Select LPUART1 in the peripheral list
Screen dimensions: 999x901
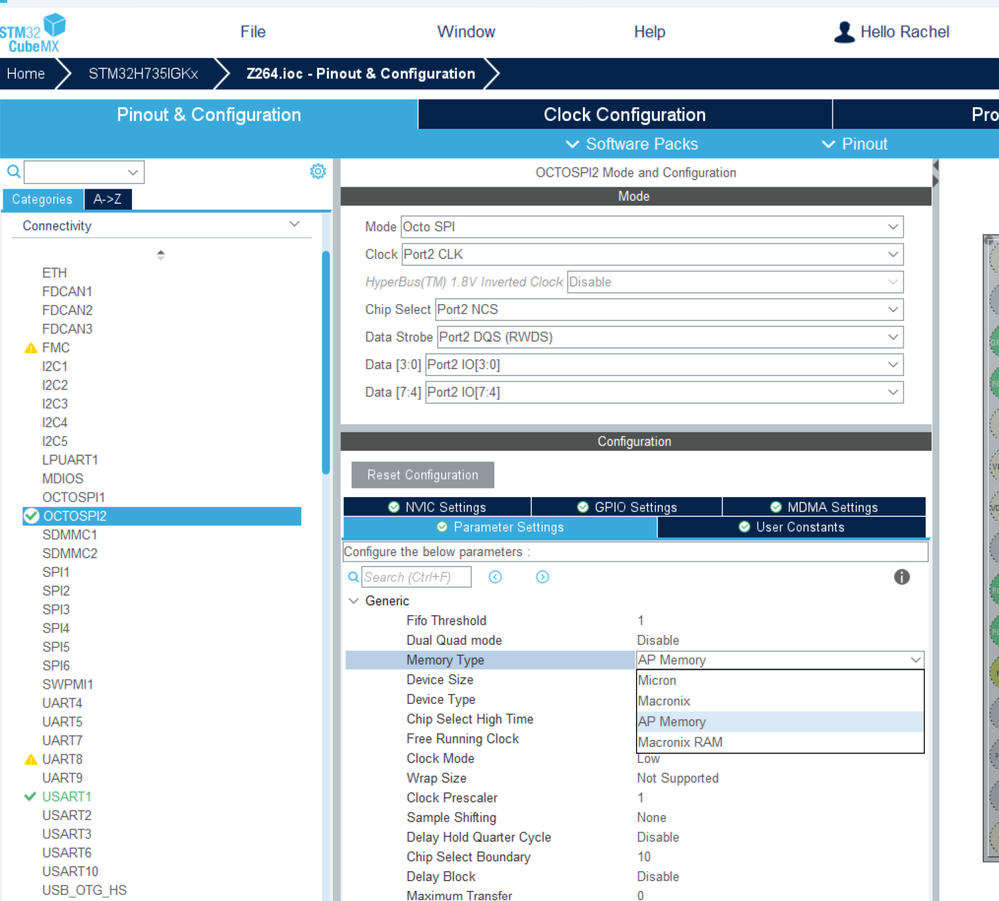point(70,460)
